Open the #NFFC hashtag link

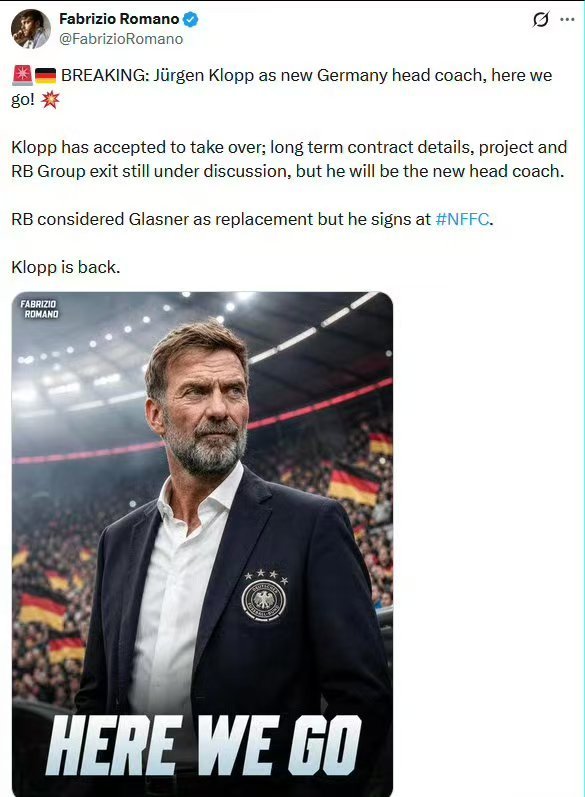[463, 219]
